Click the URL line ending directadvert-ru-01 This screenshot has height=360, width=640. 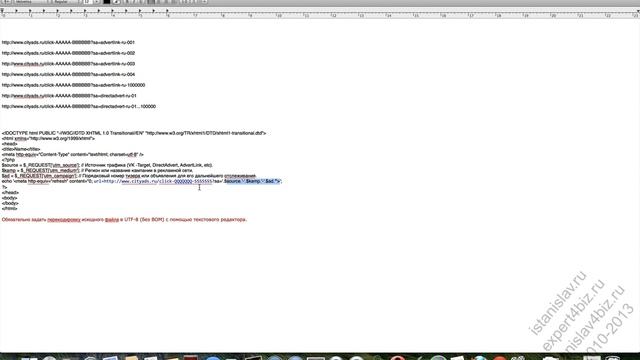[x=69, y=96]
